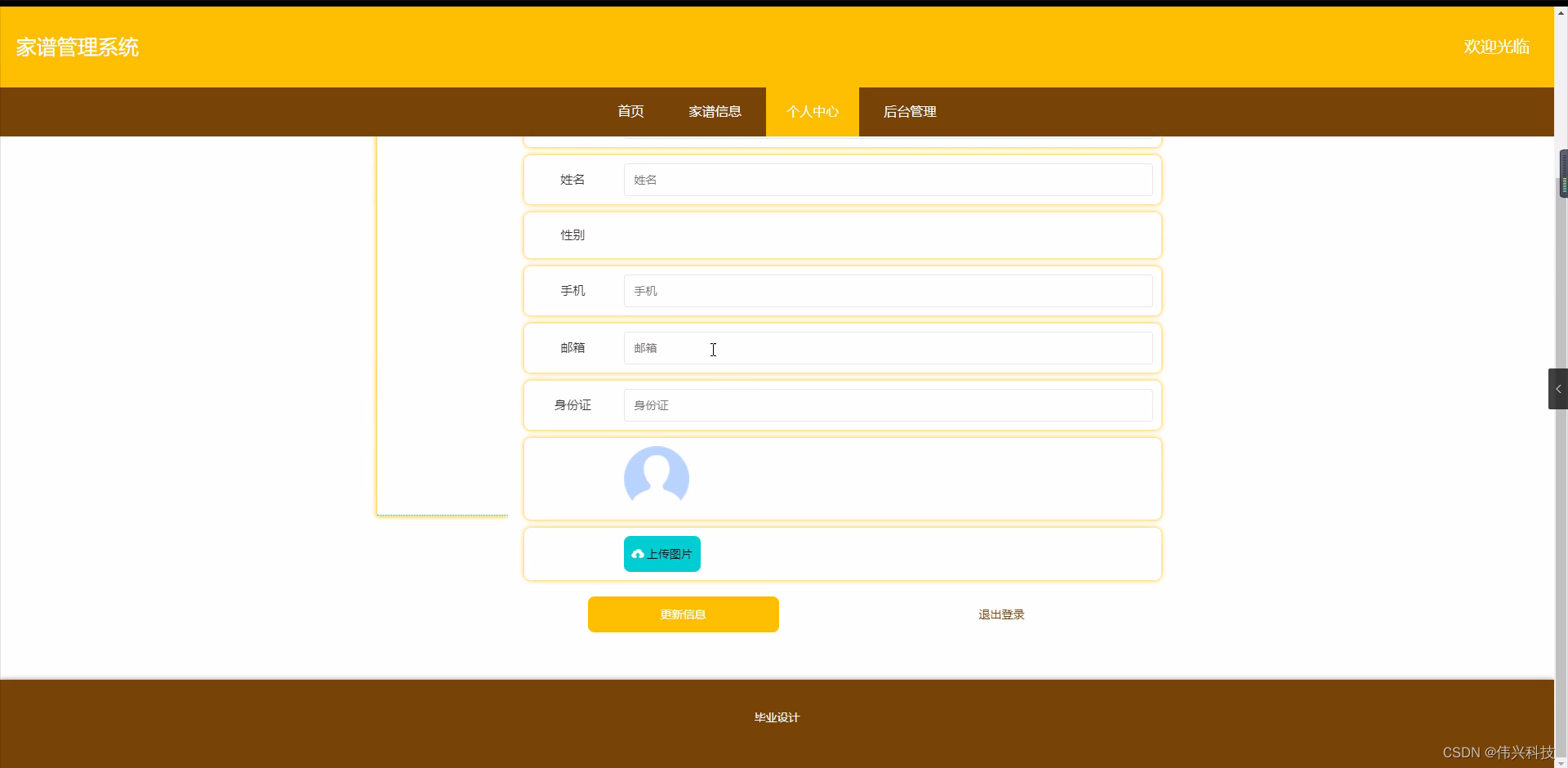Click the 退出登录 logout link
1568x768 pixels.
[1000, 614]
